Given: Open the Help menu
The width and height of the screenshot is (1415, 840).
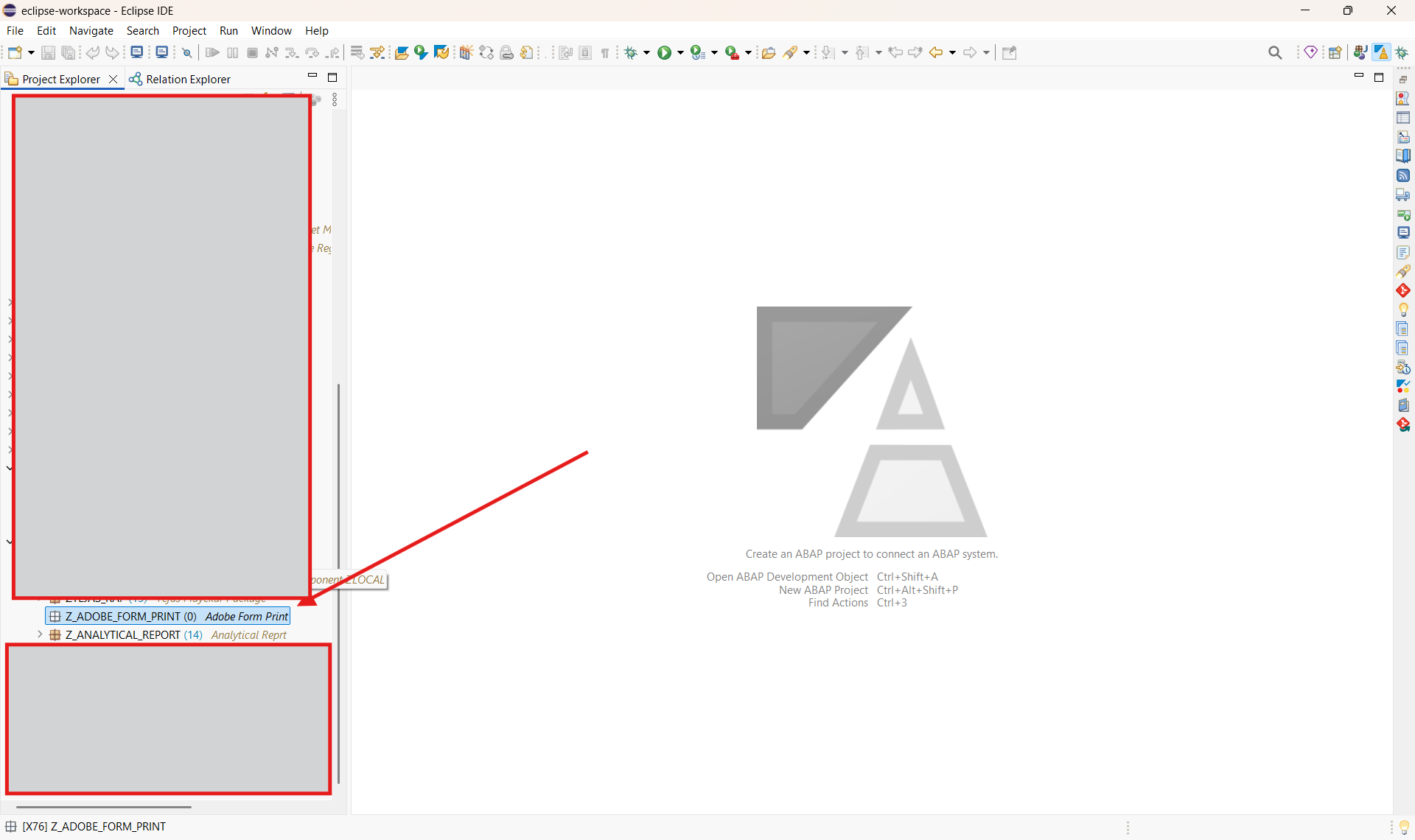Looking at the screenshot, I should point(317,30).
